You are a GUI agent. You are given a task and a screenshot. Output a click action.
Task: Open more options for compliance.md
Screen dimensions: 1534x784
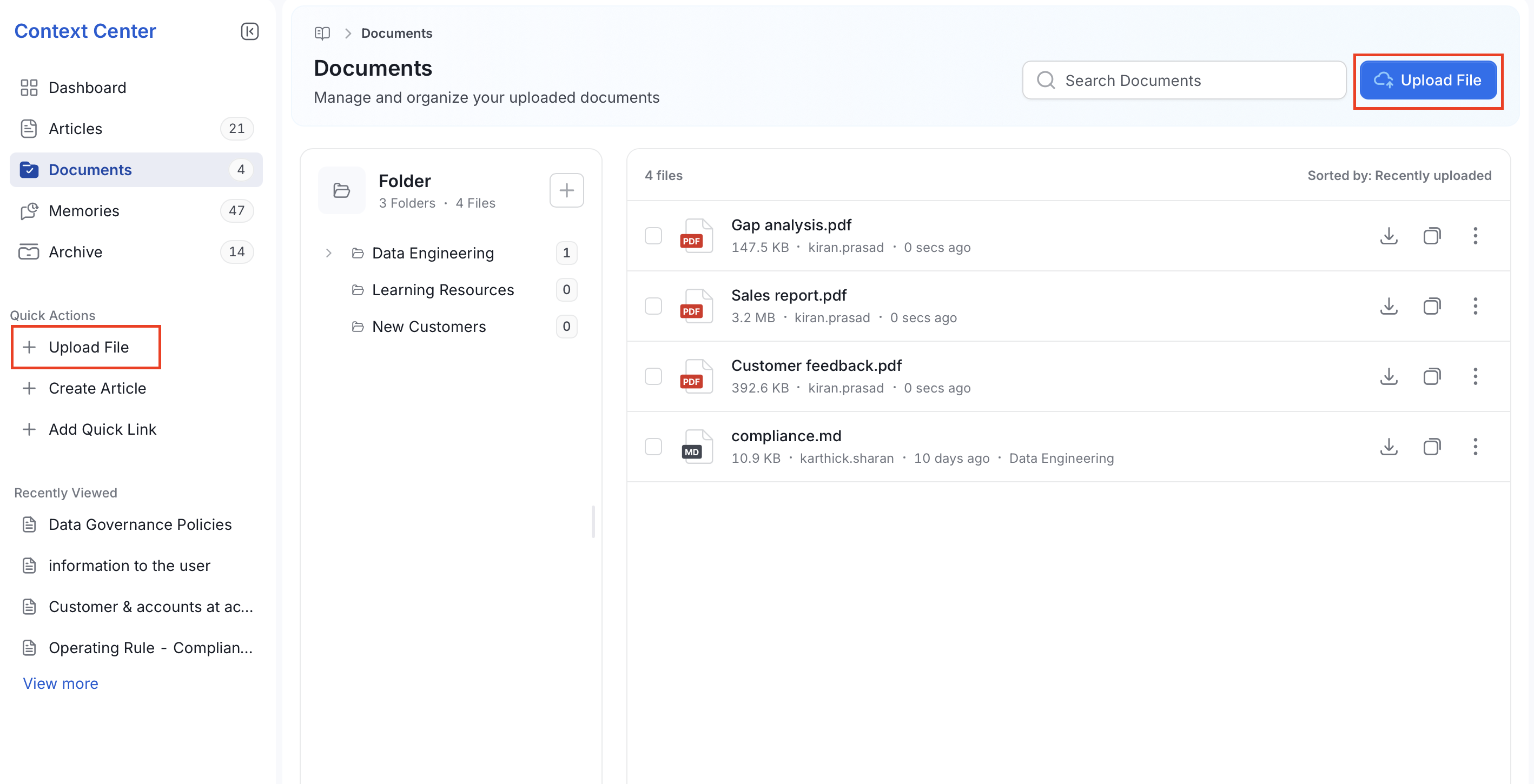click(1475, 447)
